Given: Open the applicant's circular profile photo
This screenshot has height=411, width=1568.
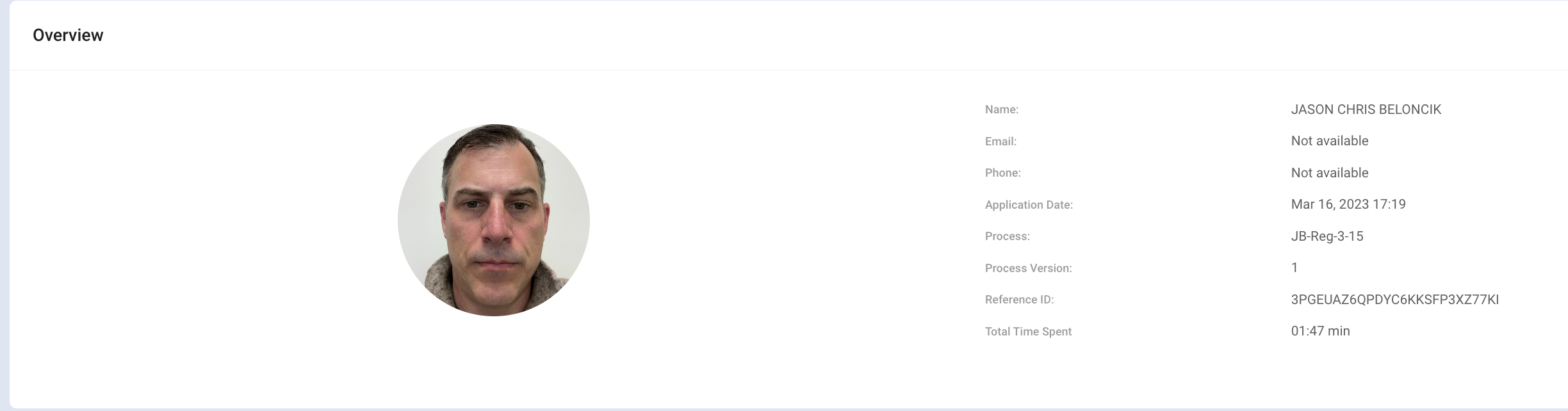Looking at the screenshot, I should [493, 220].
